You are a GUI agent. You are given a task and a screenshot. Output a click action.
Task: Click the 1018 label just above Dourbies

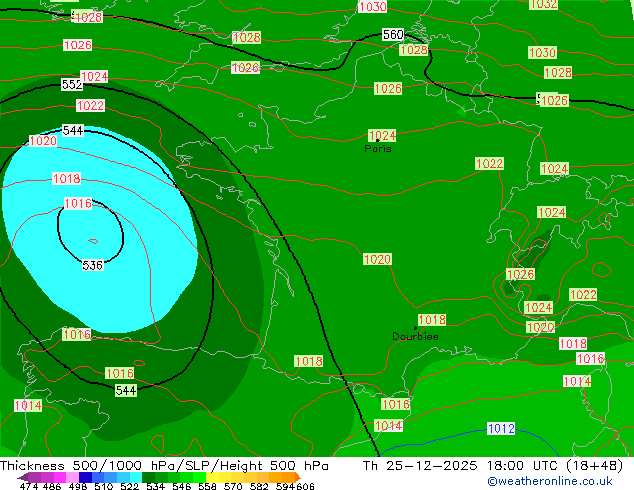point(432,320)
